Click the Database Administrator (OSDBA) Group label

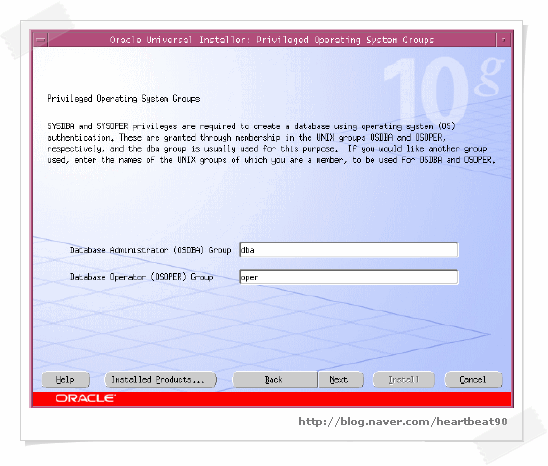click(x=151, y=250)
